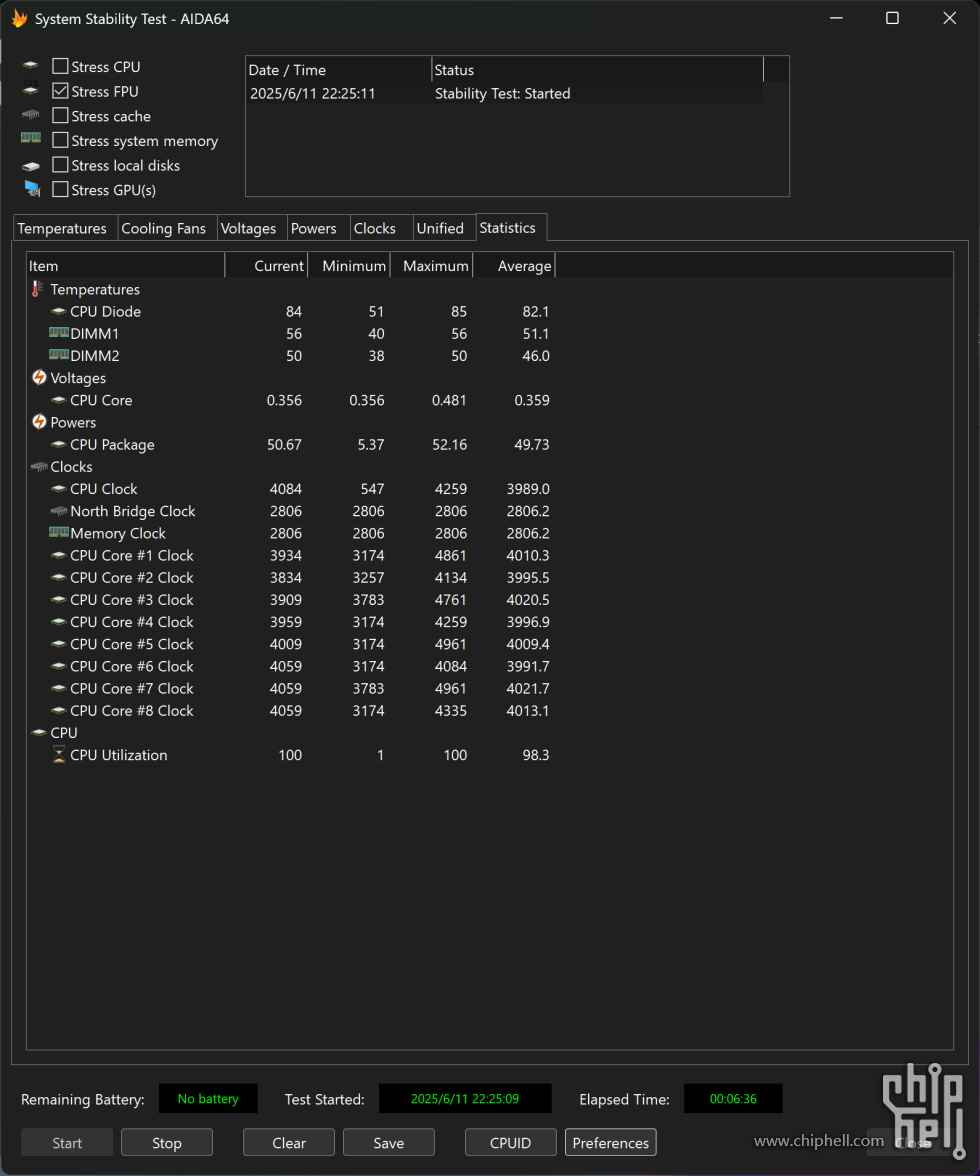The width and height of the screenshot is (980, 1176).
Task: Select the CPU Core #2 Clock row
Action: (x=289, y=578)
